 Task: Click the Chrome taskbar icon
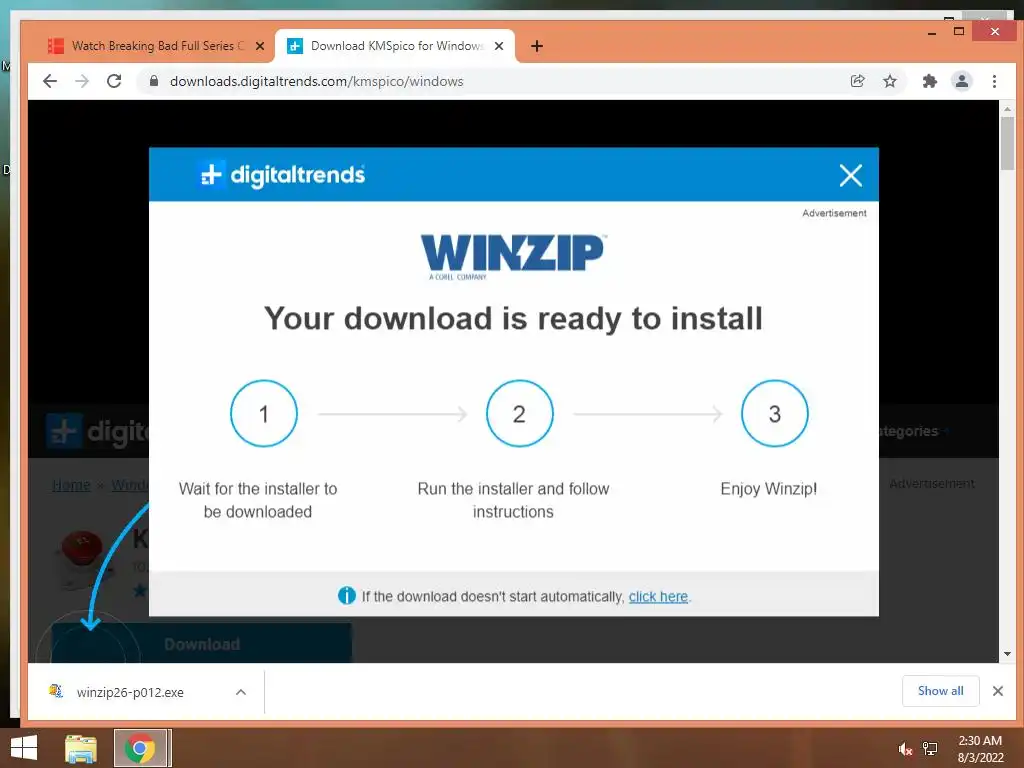(x=139, y=748)
